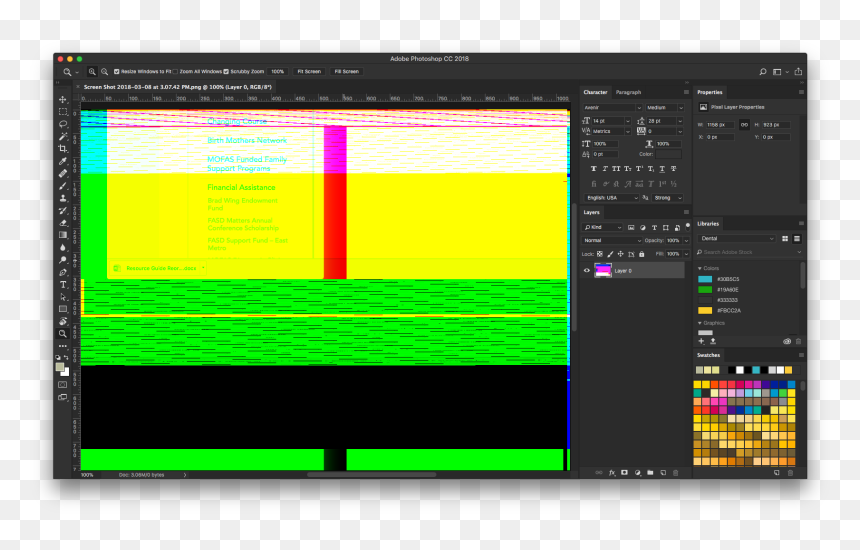
Task: Toggle width-height link in Properties
Action: pos(744,125)
